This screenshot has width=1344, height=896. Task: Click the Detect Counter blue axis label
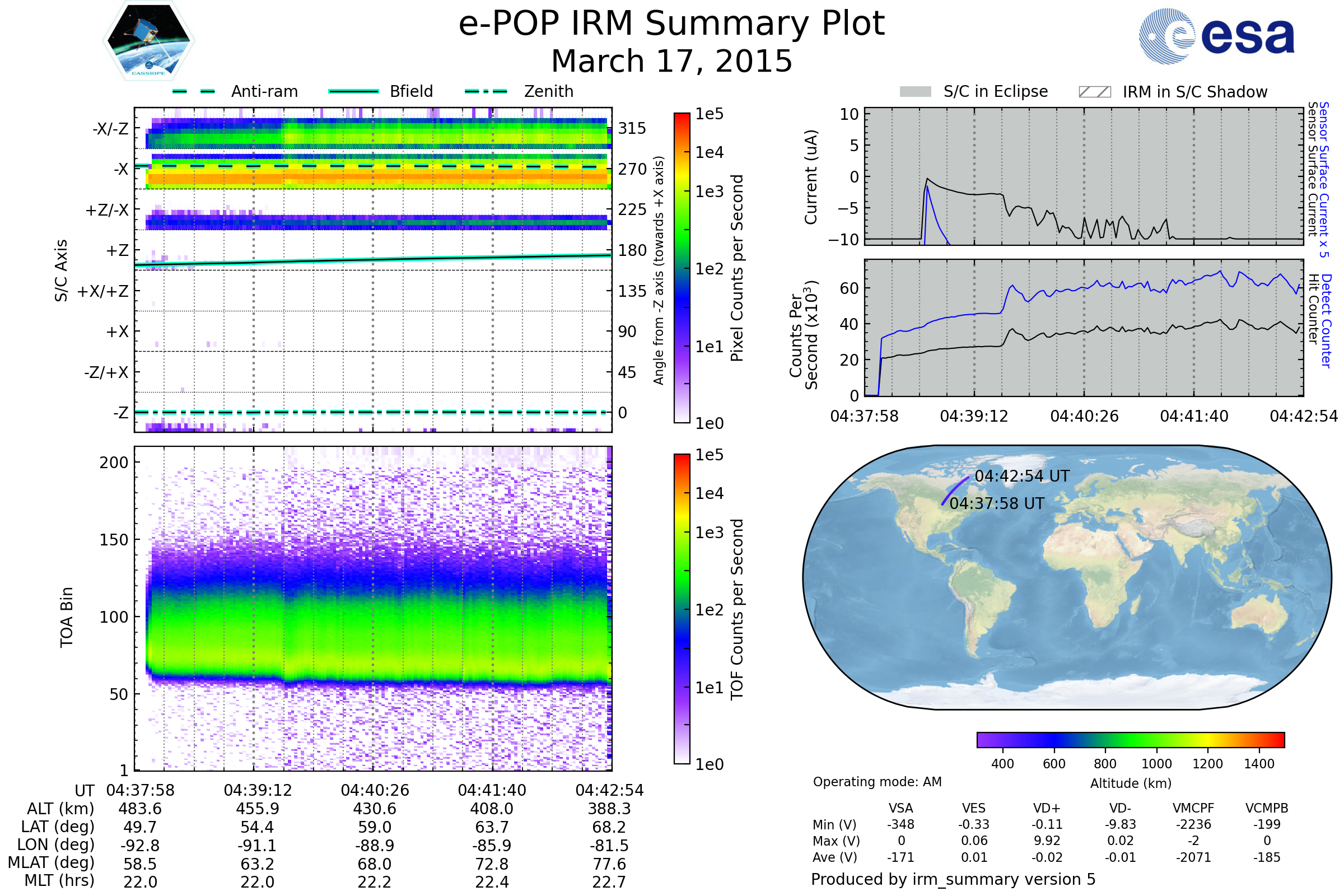coord(1326,321)
